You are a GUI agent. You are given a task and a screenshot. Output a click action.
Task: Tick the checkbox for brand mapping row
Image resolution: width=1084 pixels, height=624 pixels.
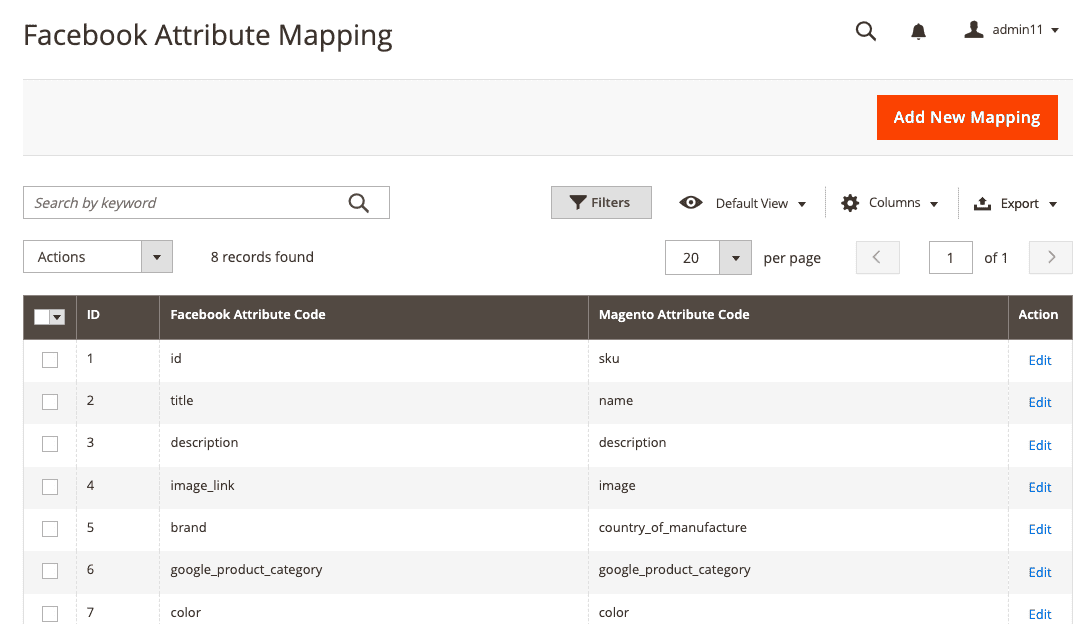[x=50, y=529]
